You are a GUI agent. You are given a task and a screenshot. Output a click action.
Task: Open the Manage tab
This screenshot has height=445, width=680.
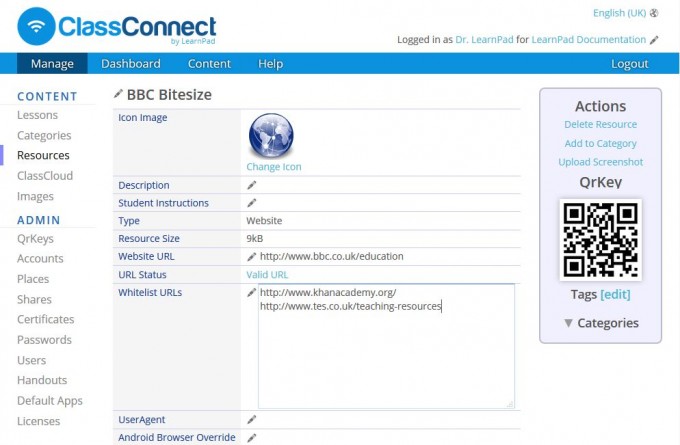click(52, 64)
